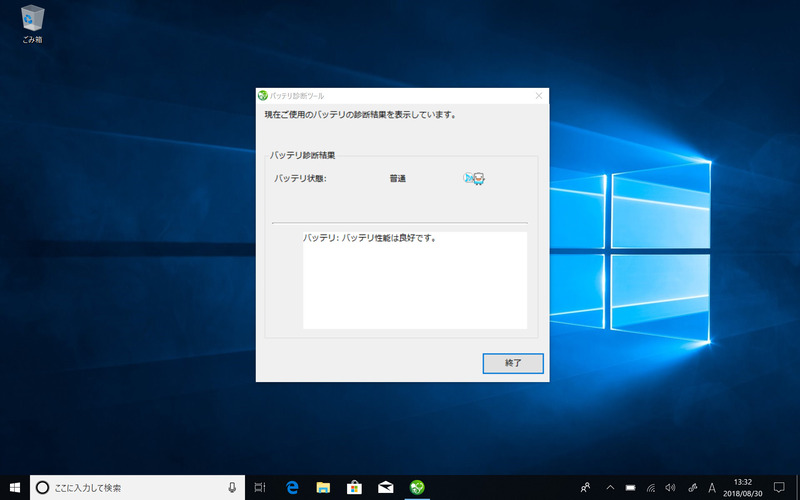
Task: Click the microphone icon in search box
Action: pyautogui.click(x=232, y=488)
